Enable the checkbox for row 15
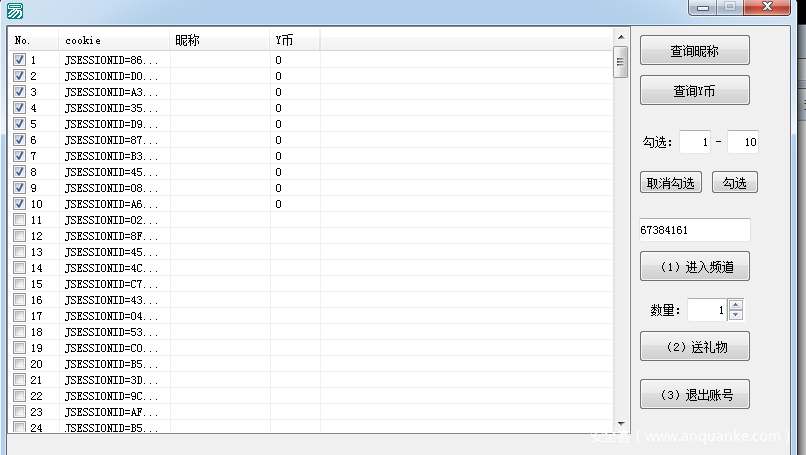This screenshot has height=455, width=806. click(19, 284)
